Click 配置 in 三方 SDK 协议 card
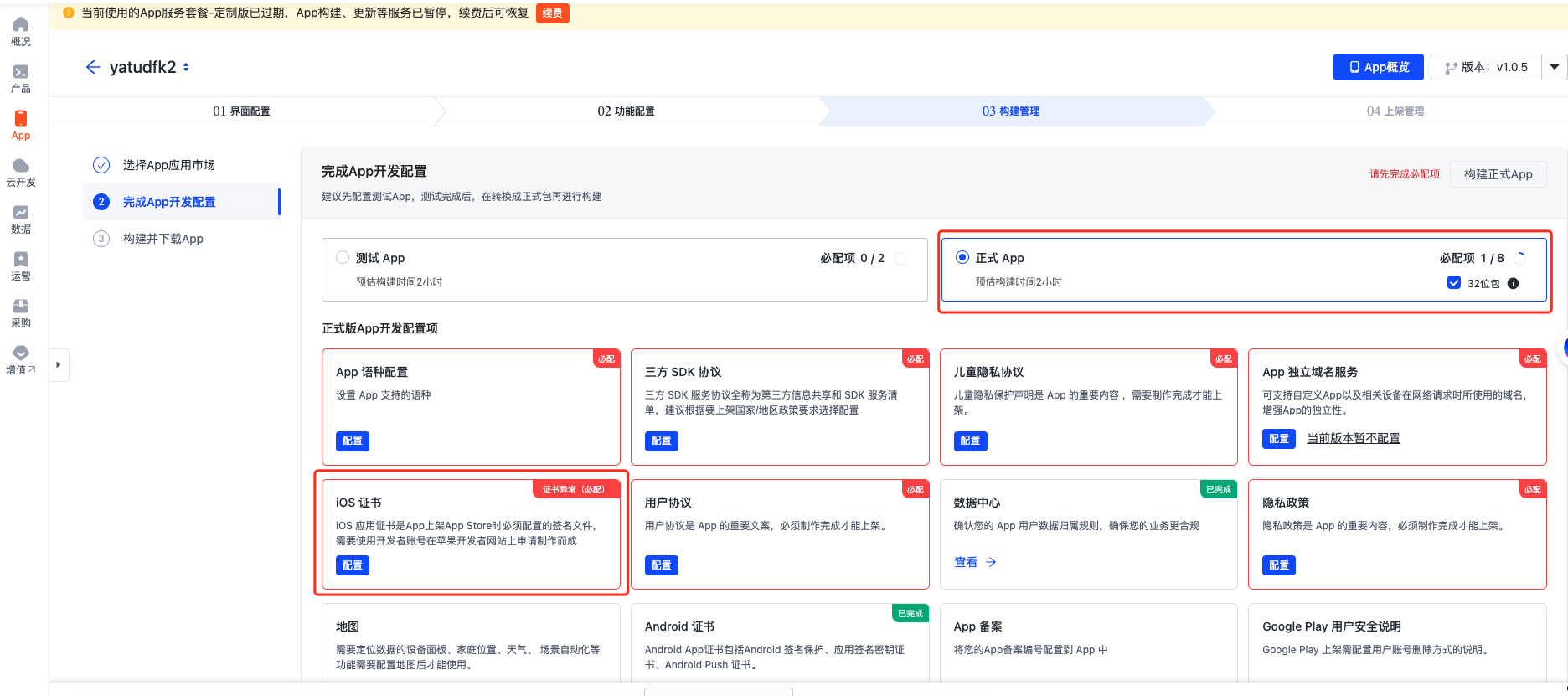This screenshot has height=696, width=1568. (662, 441)
